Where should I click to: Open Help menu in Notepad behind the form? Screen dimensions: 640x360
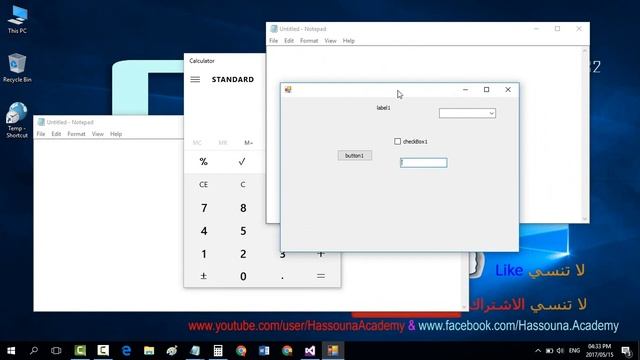(349, 41)
